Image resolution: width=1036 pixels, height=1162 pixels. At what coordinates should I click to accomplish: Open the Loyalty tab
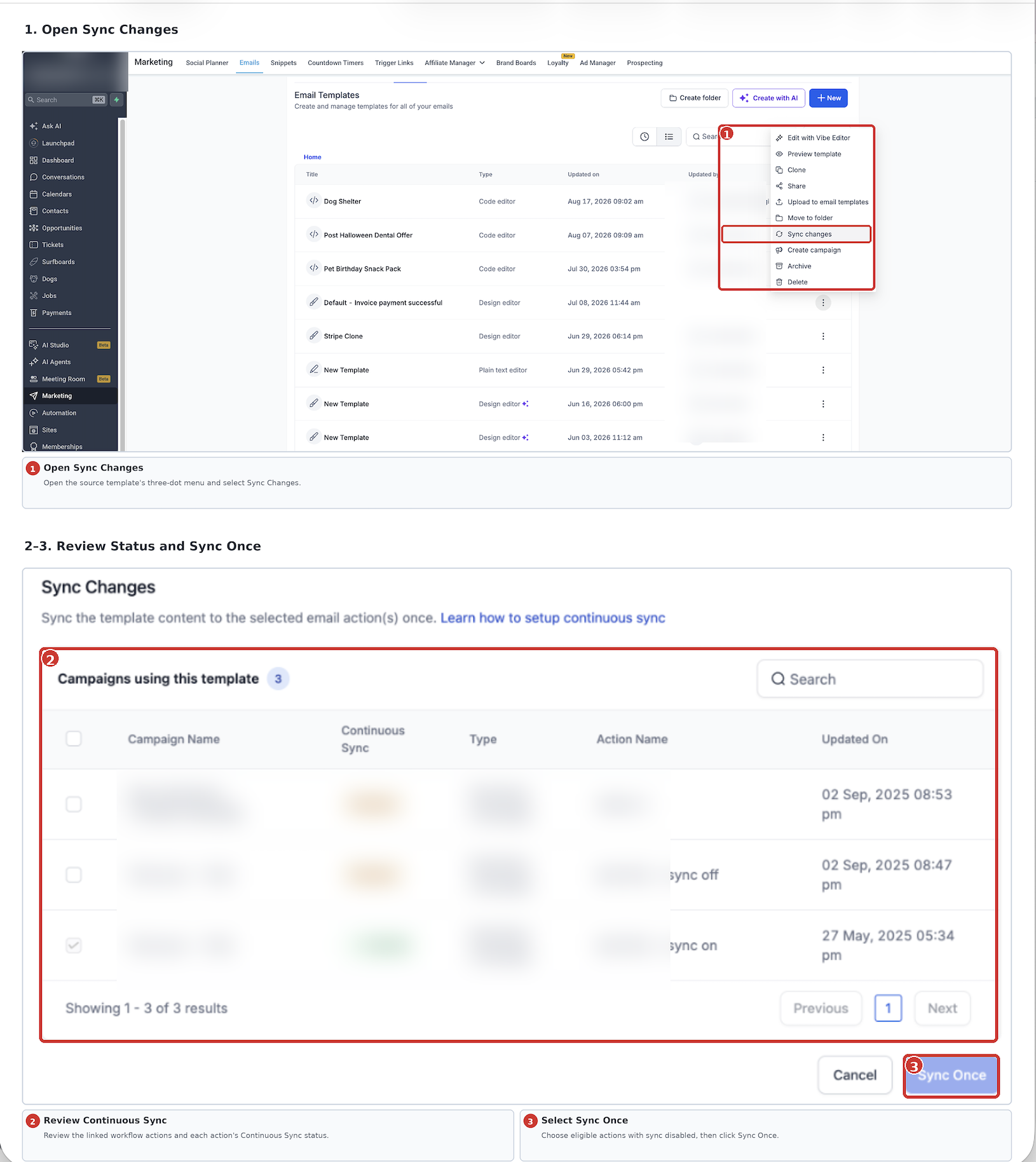tap(558, 63)
